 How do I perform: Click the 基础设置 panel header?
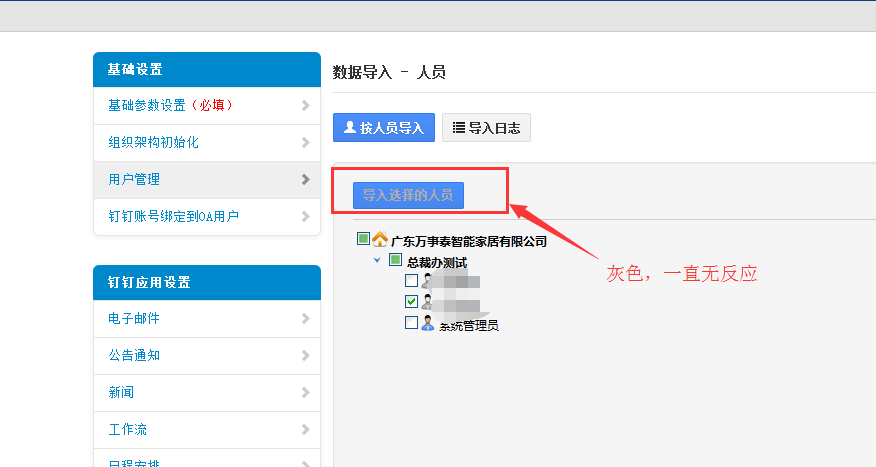click(207, 69)
